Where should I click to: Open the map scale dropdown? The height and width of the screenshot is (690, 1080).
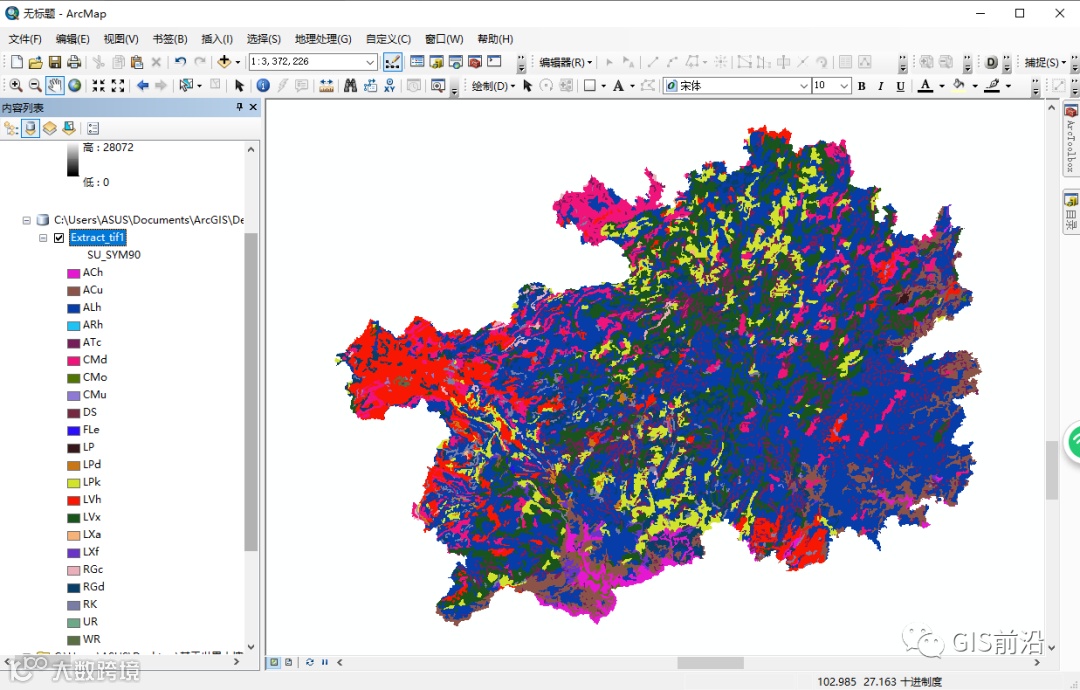coord(370,62)
